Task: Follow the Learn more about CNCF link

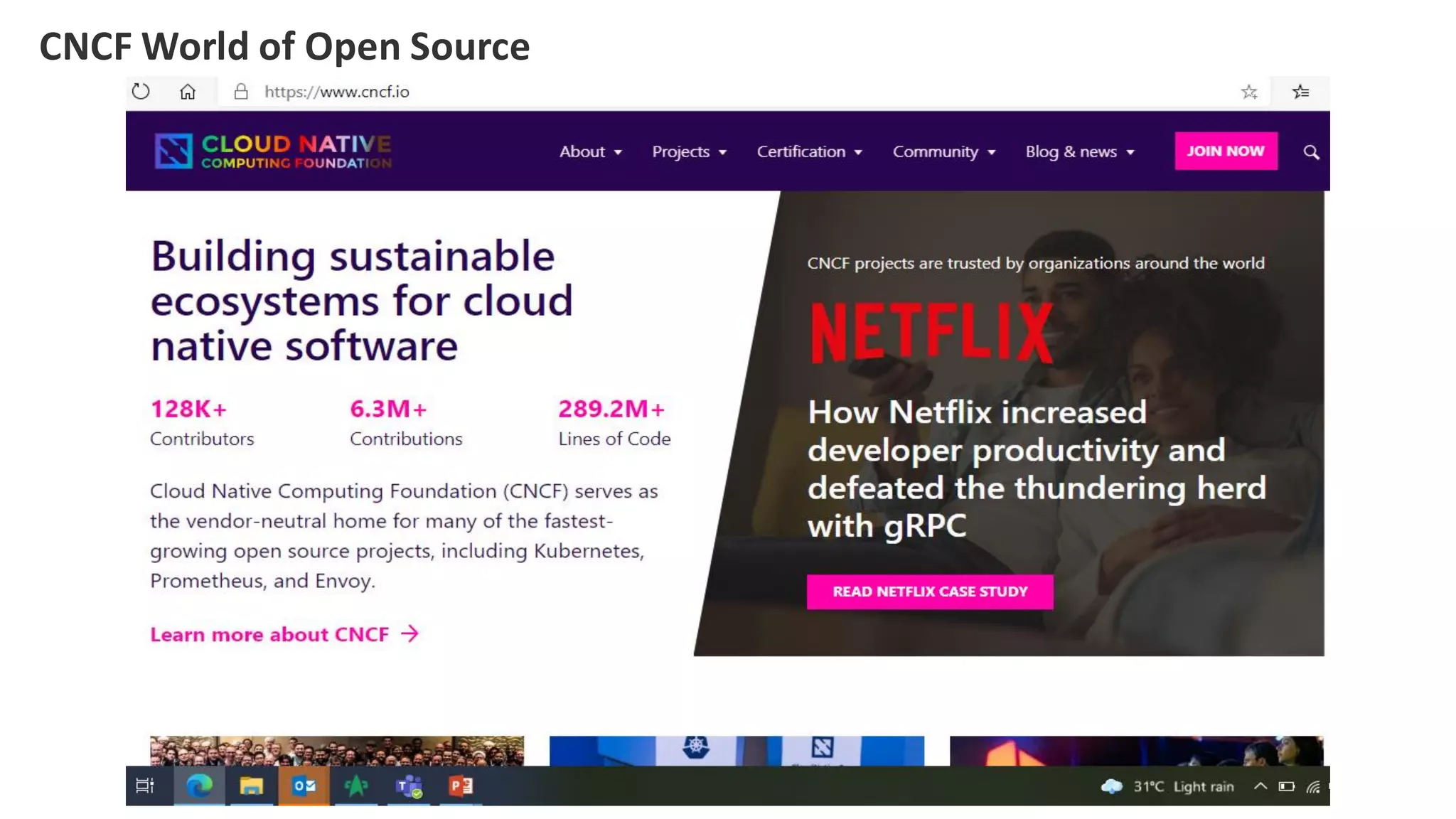Action: click(x=284, y=634)
